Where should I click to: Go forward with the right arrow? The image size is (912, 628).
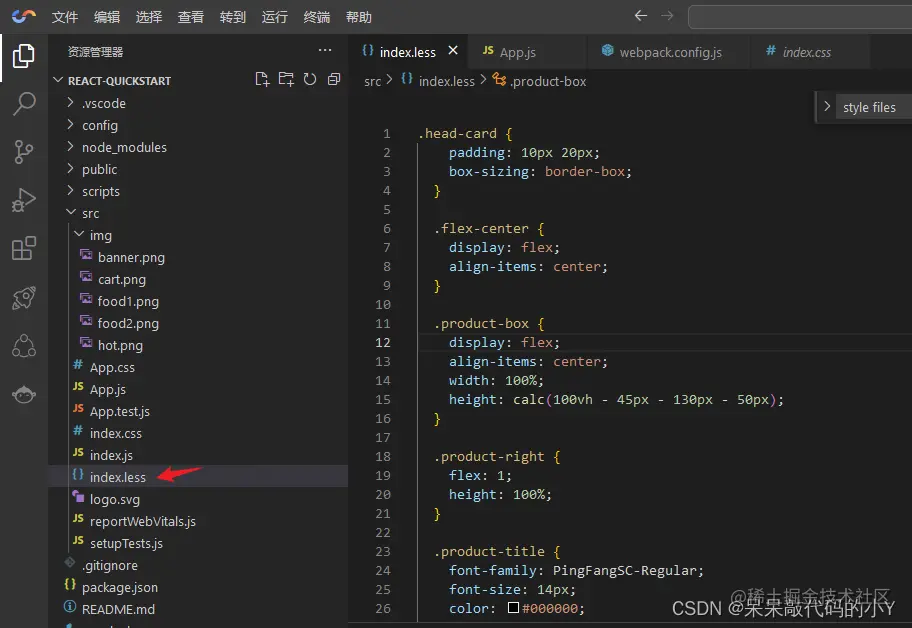click(667, 16)
